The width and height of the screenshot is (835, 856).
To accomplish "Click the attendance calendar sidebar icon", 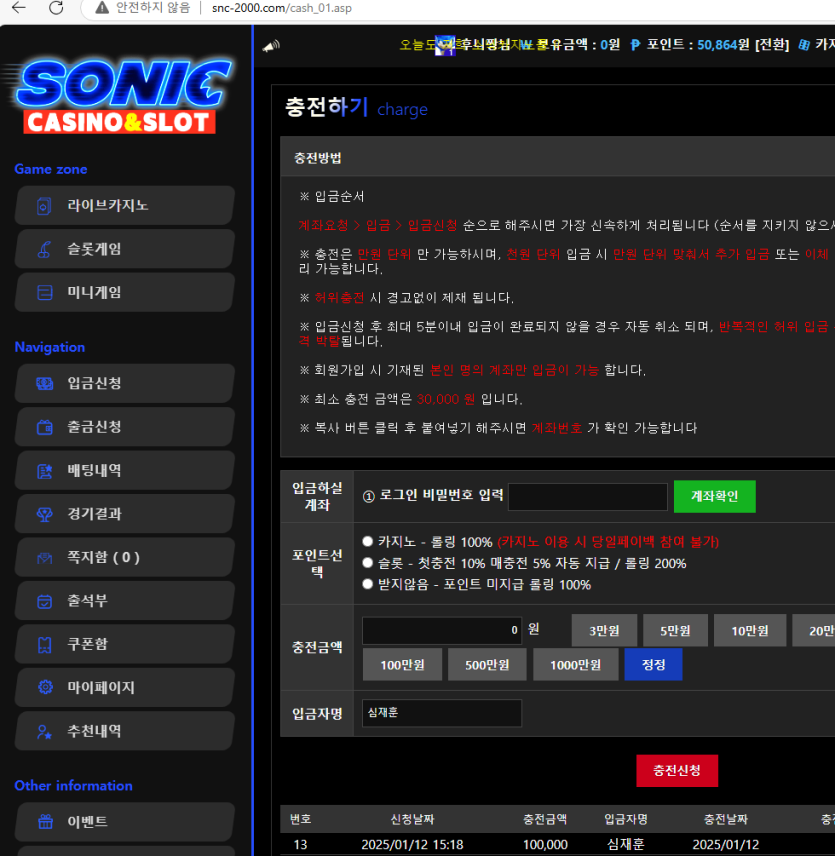I will [44, 601].
